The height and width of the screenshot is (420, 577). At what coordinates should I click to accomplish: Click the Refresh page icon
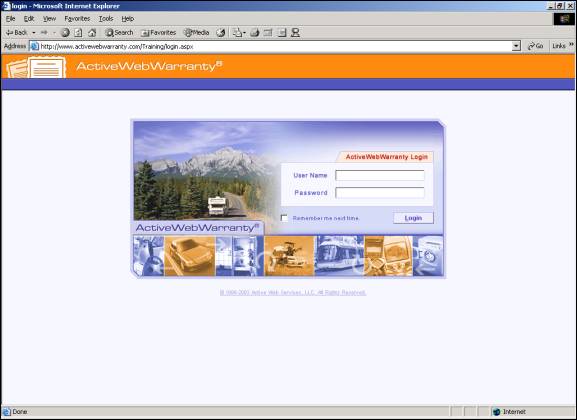78,33
